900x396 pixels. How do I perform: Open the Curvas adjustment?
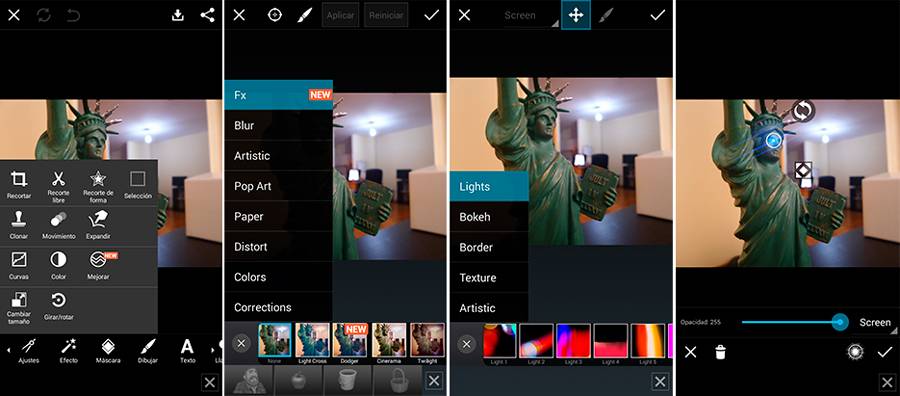click(19, 265)
